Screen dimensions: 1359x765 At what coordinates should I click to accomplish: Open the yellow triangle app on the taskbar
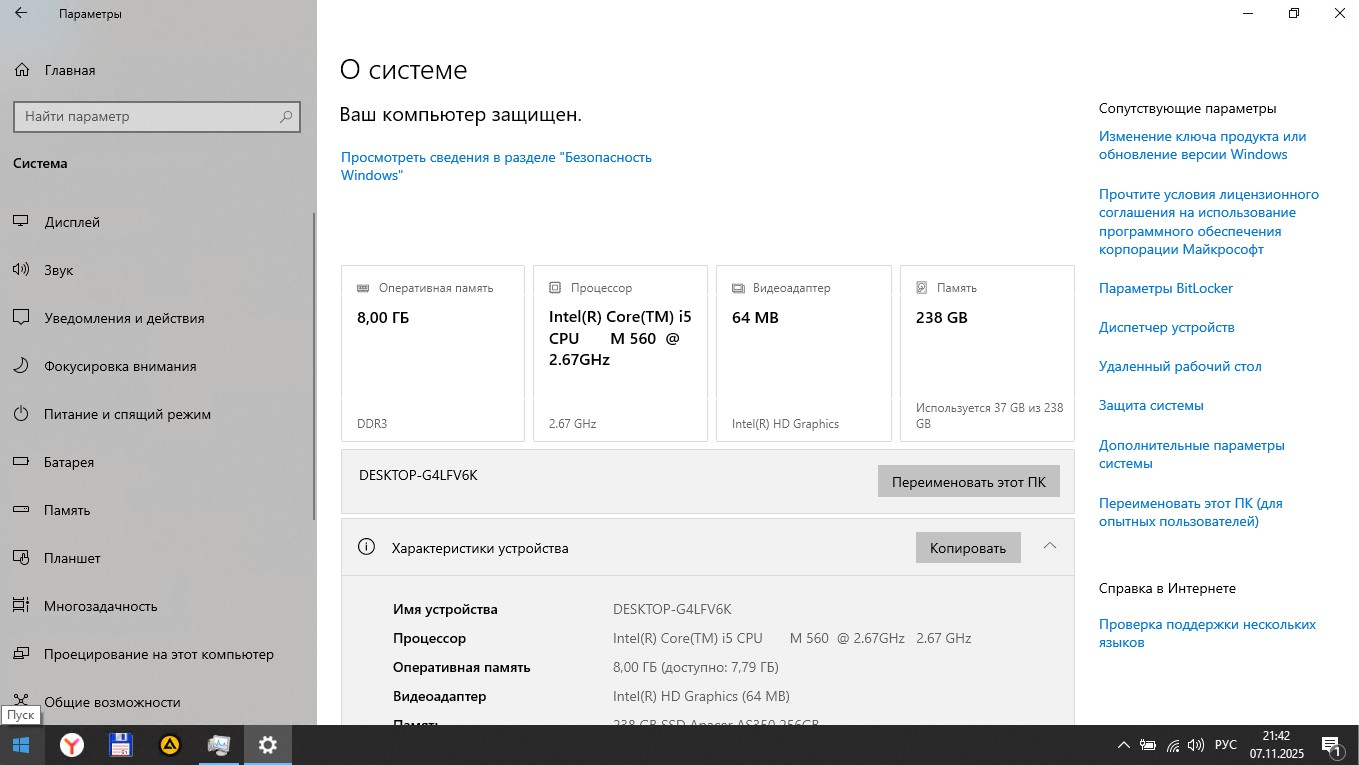tap(170, 745)
